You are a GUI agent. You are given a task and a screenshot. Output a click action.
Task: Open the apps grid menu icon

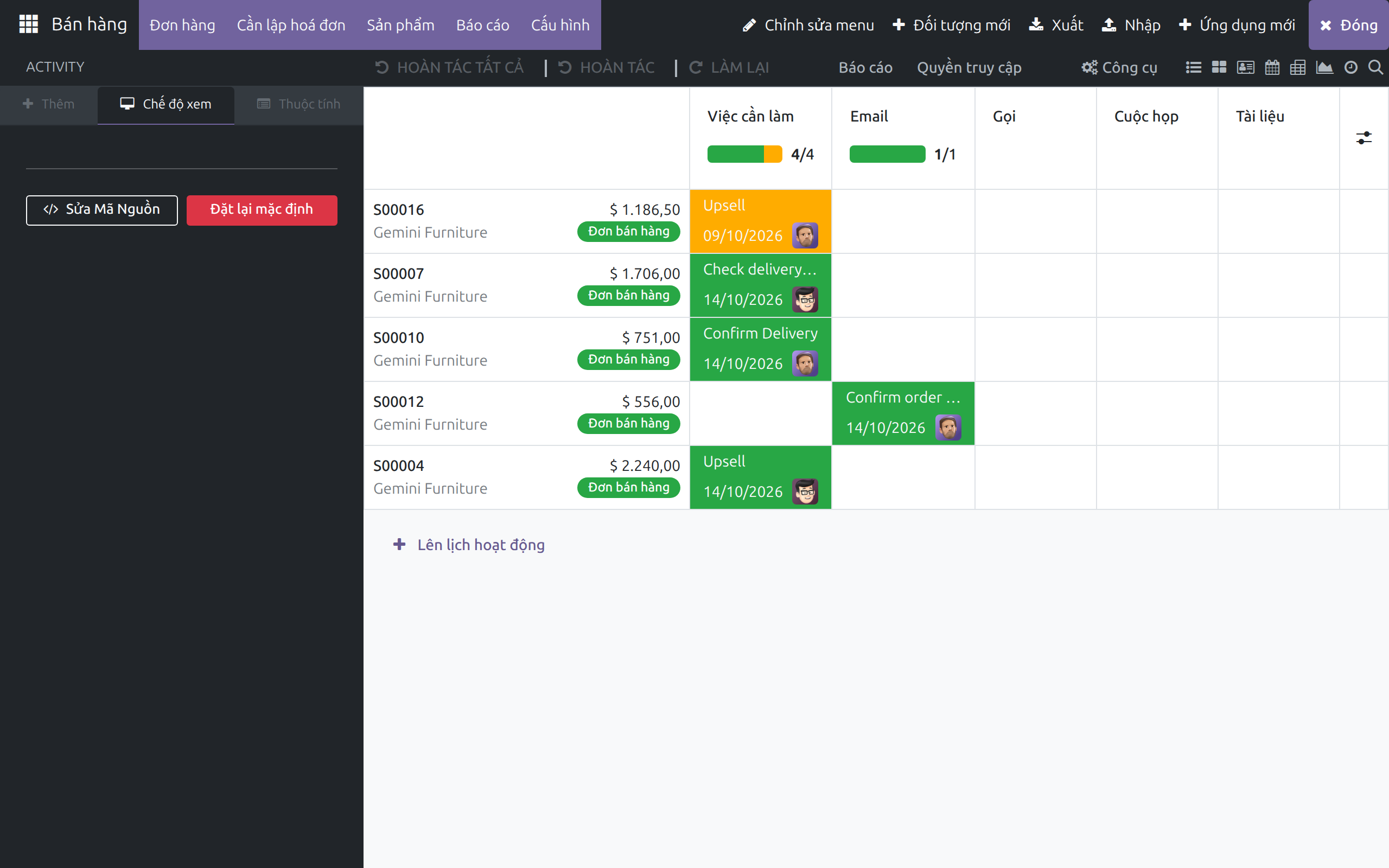click(28, 24)
